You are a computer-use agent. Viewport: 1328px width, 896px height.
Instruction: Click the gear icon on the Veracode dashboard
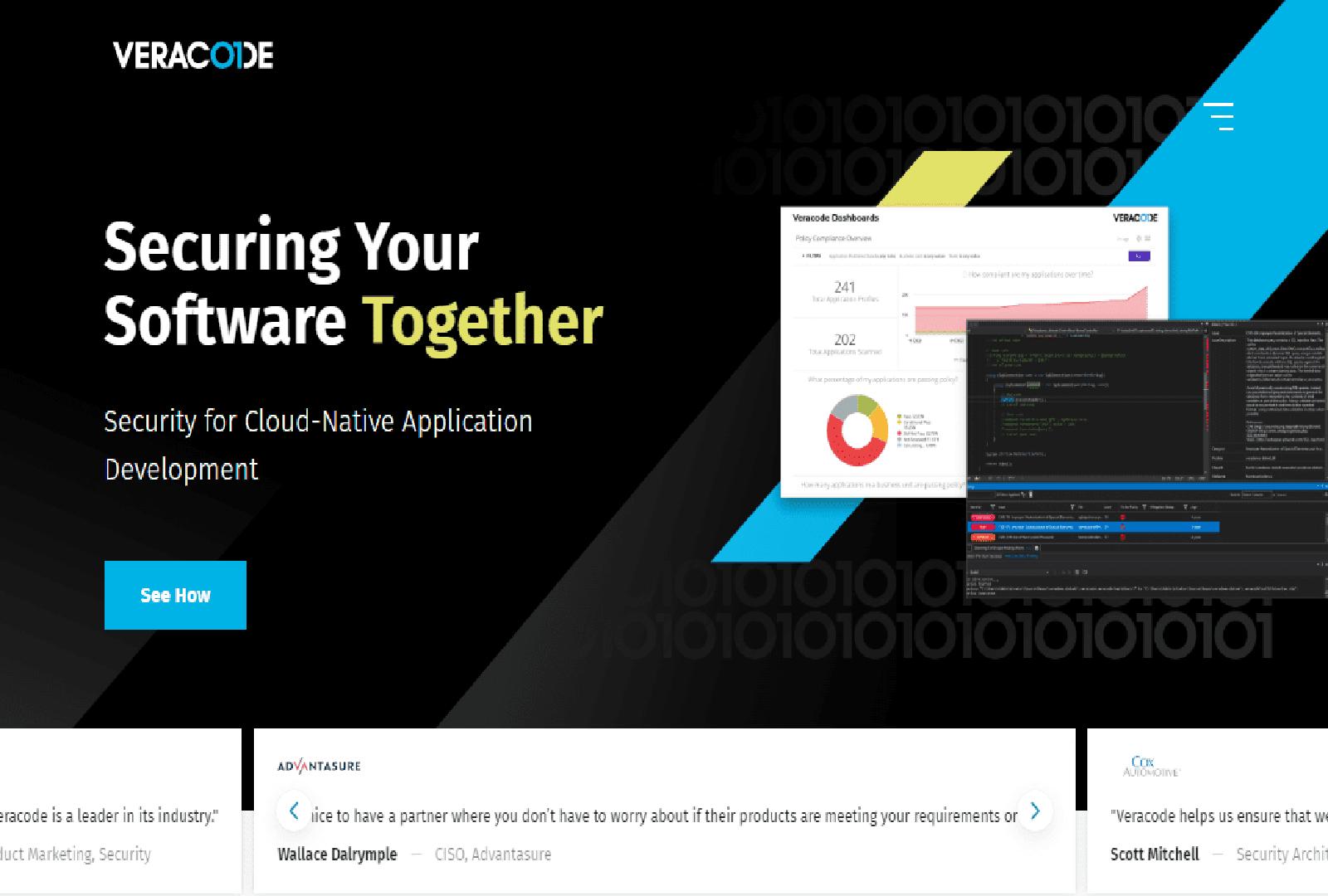[x=1137, y=239]
